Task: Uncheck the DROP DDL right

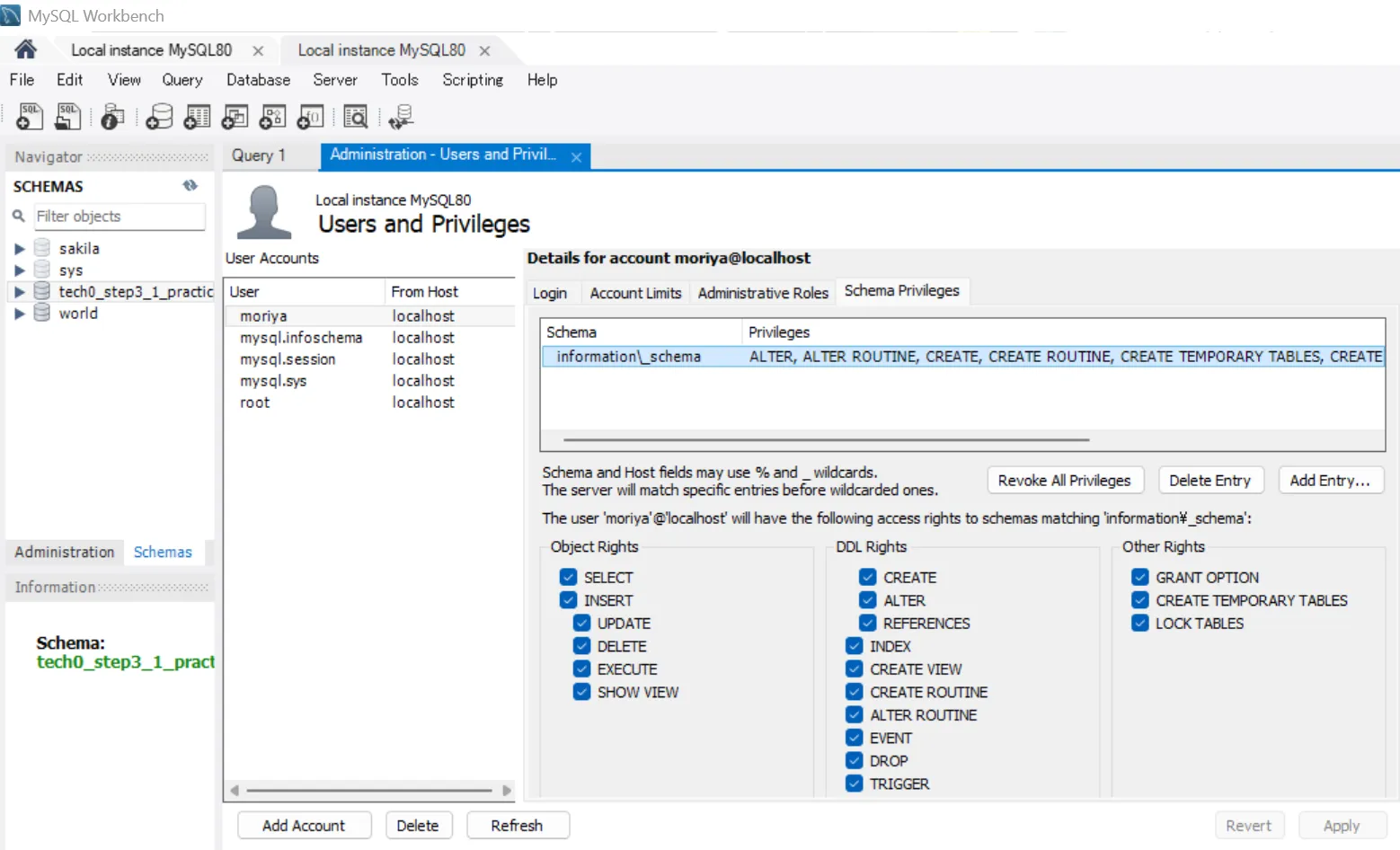Action: pyautogui.click(x=854, y=760)
